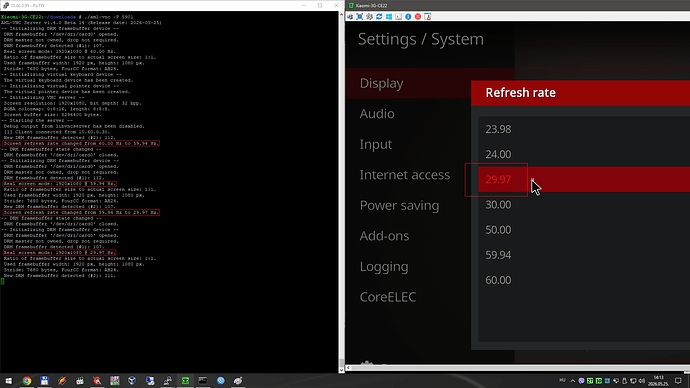Click the gray play-arrow icon in VNC toolbar
Image resolution: width=690 pixels, height=388 pixels.
pyautogui.click(x=398, y=17)
